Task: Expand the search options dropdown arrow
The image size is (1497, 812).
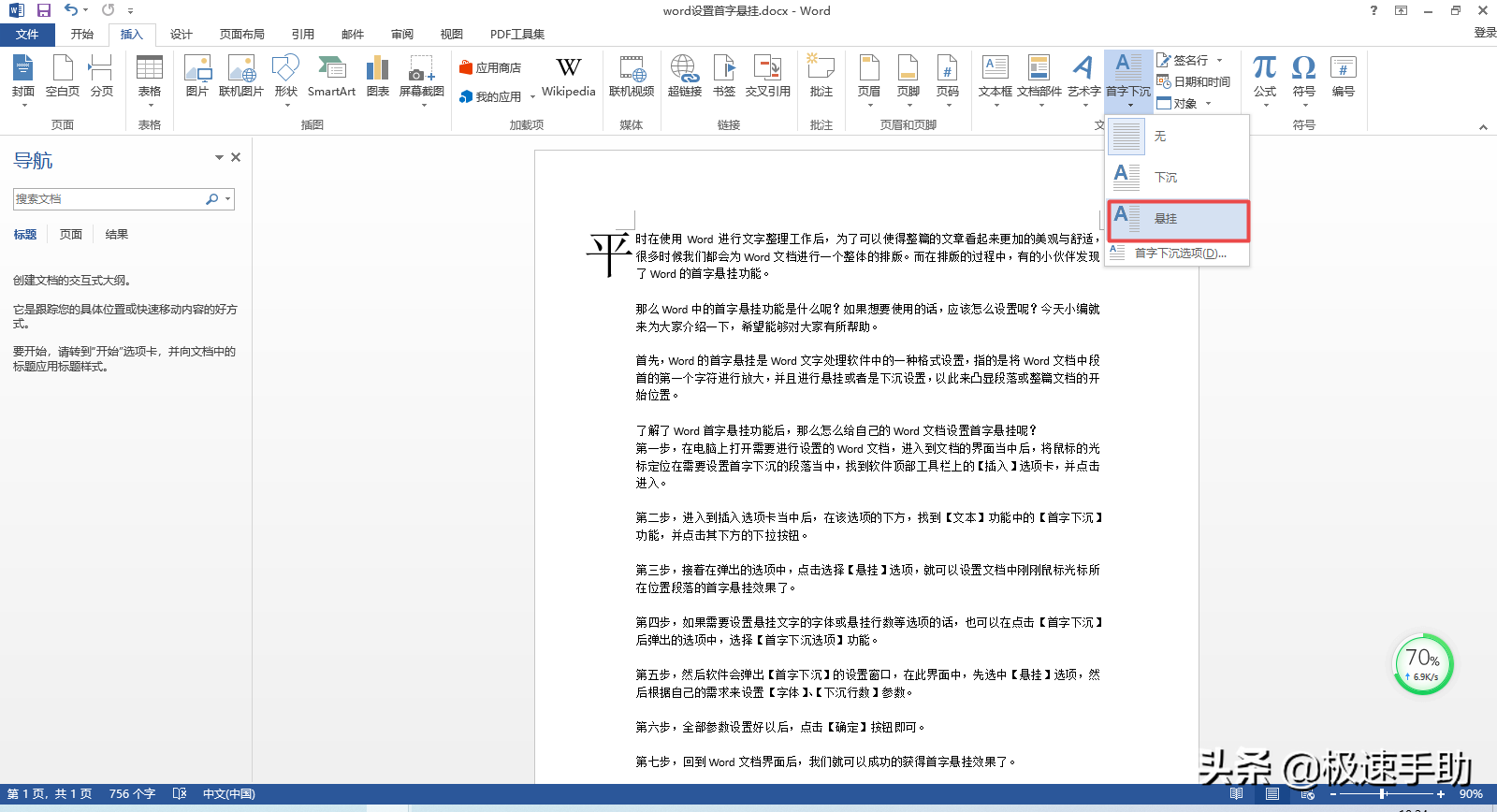Action: click(x=227, y=199)
